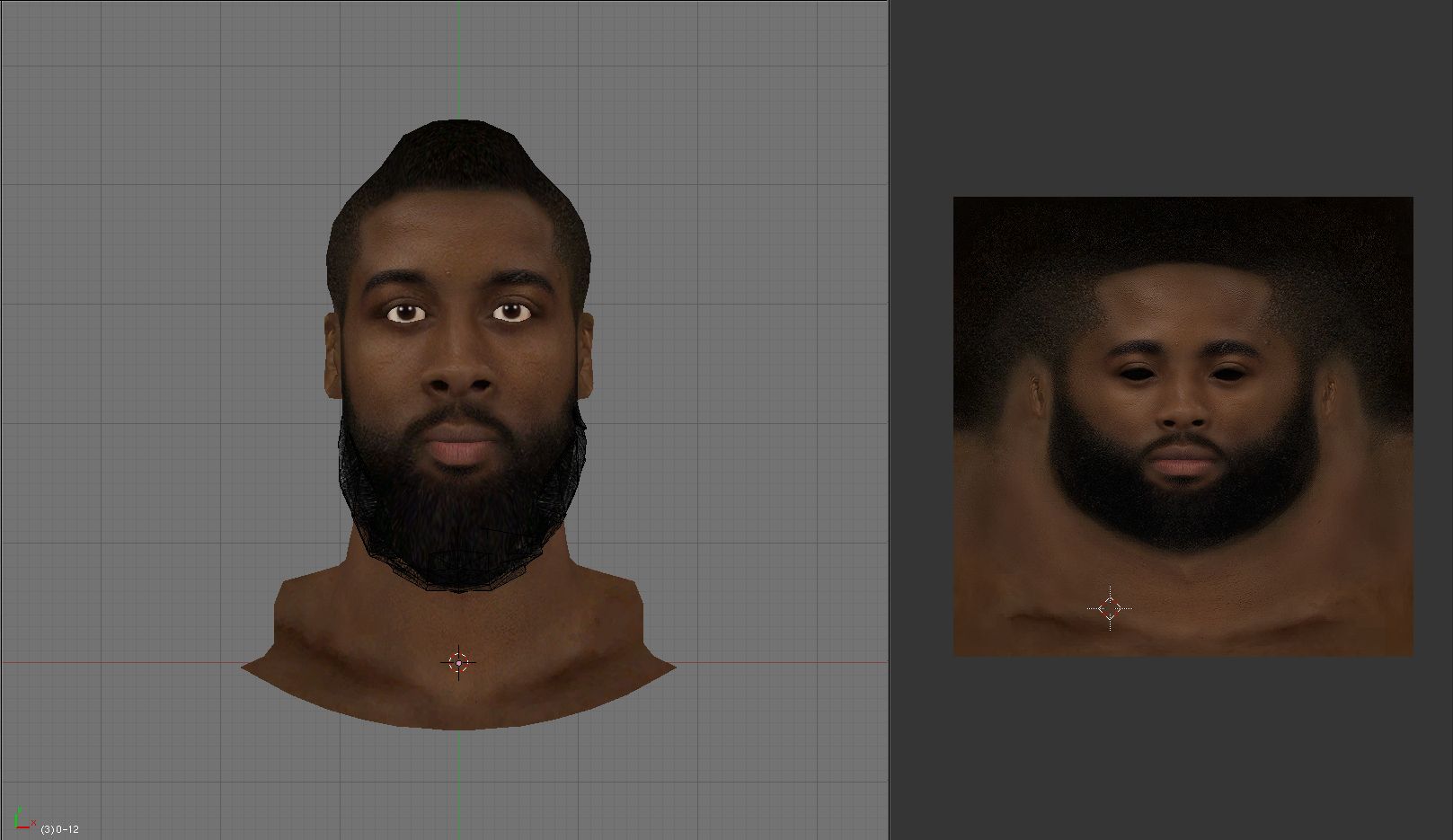Click the hair on top of 3D head
This screenshot has height=840, width=1453.
coord(458,157)
